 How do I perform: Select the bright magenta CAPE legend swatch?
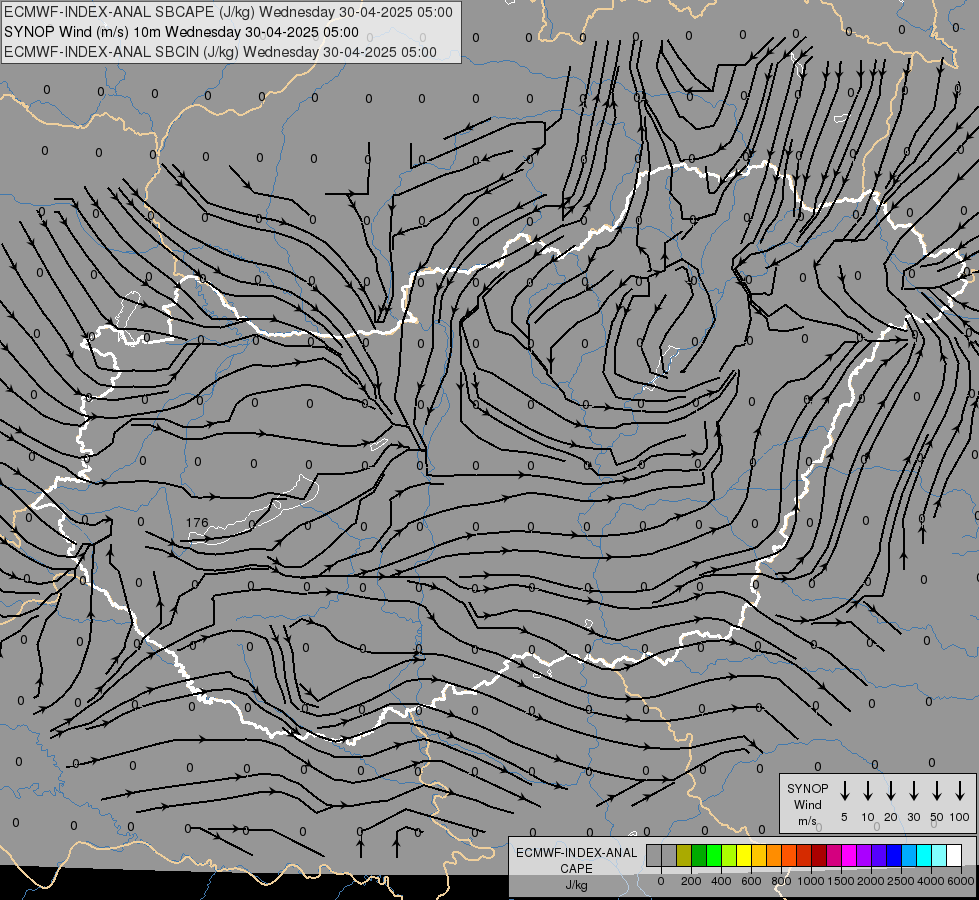pos(849,855)
